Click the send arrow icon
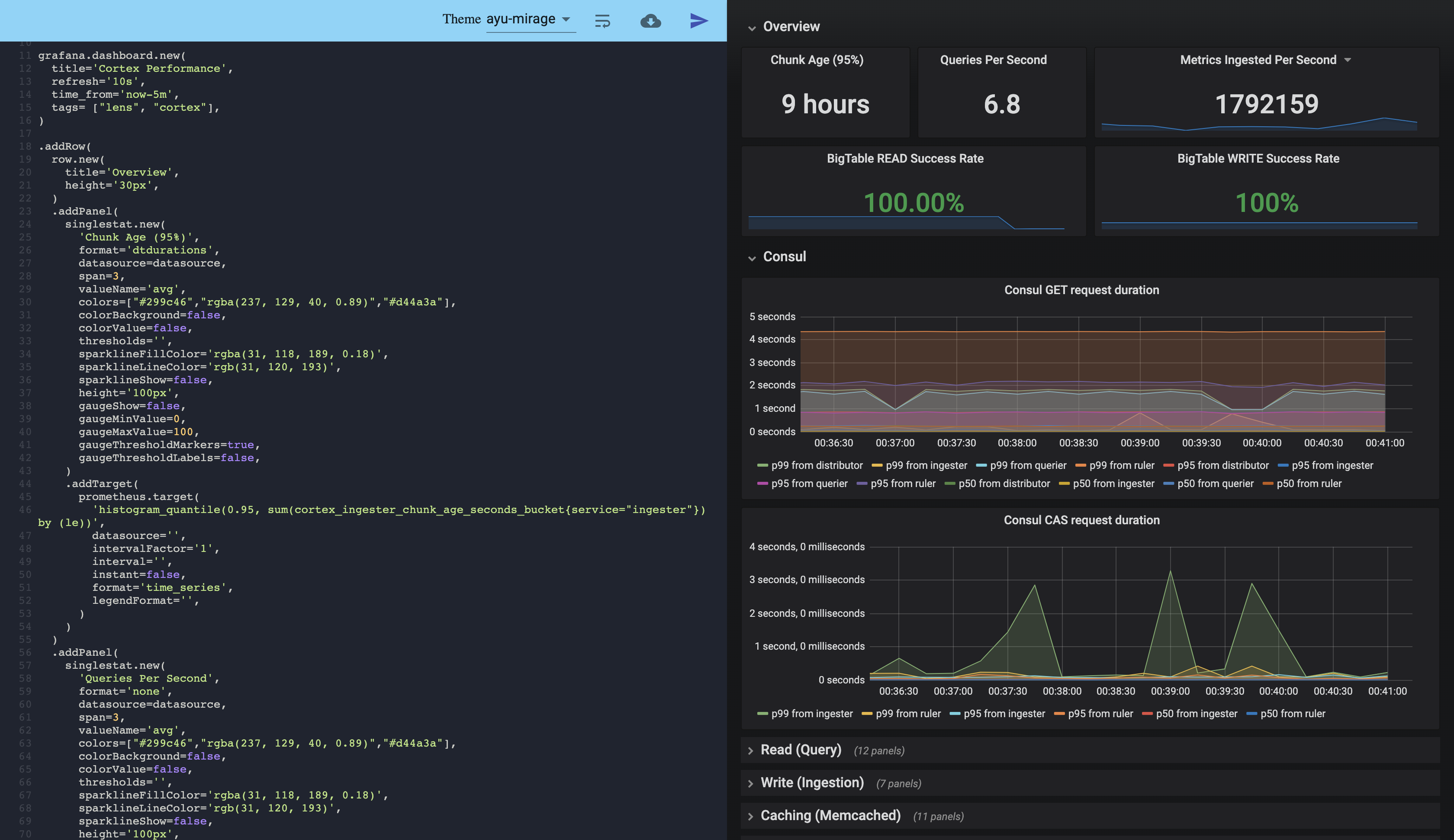The image size is (1454, 840). click(699, 21)
